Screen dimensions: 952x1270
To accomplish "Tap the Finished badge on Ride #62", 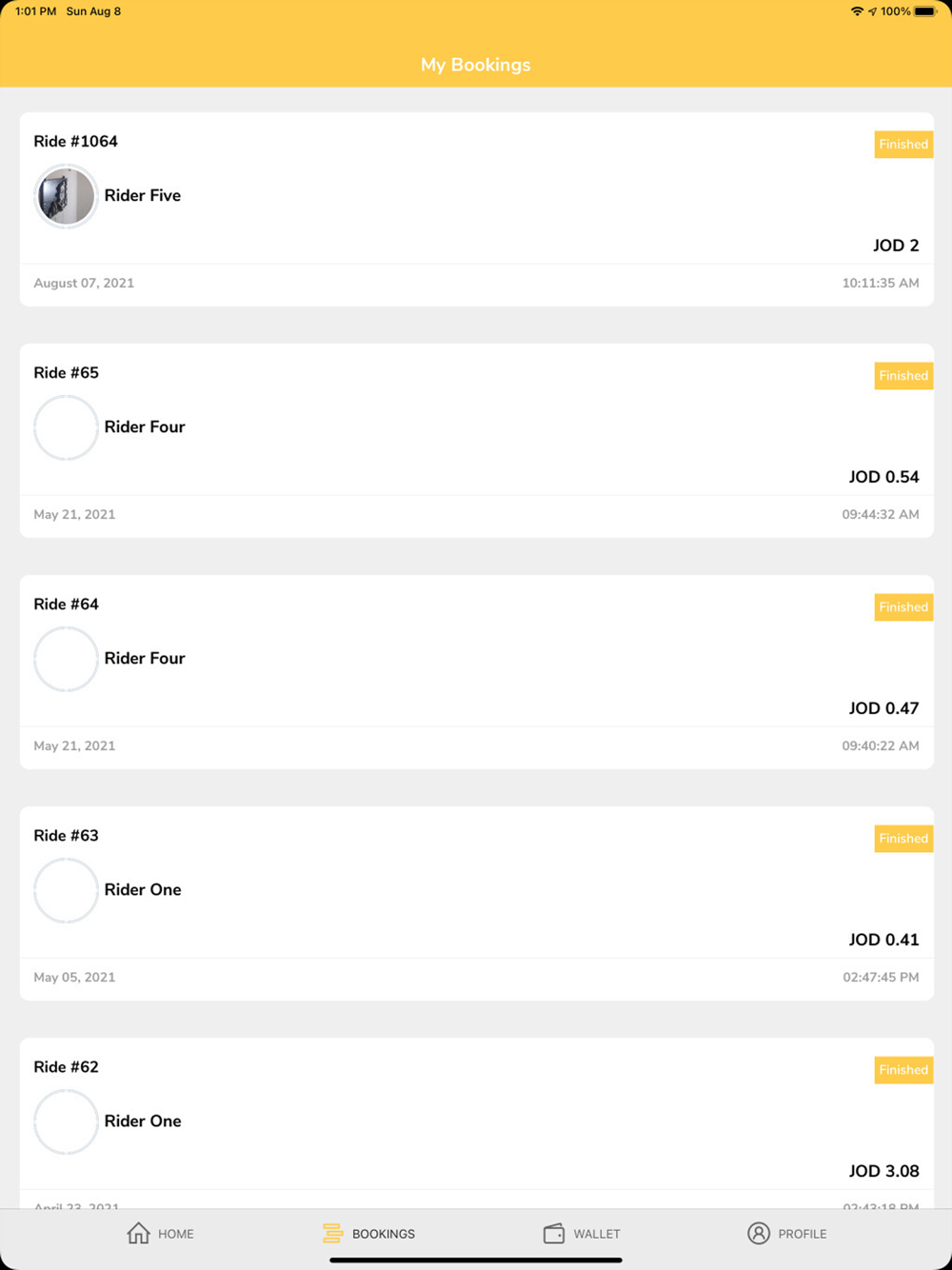I will 902,1070.
